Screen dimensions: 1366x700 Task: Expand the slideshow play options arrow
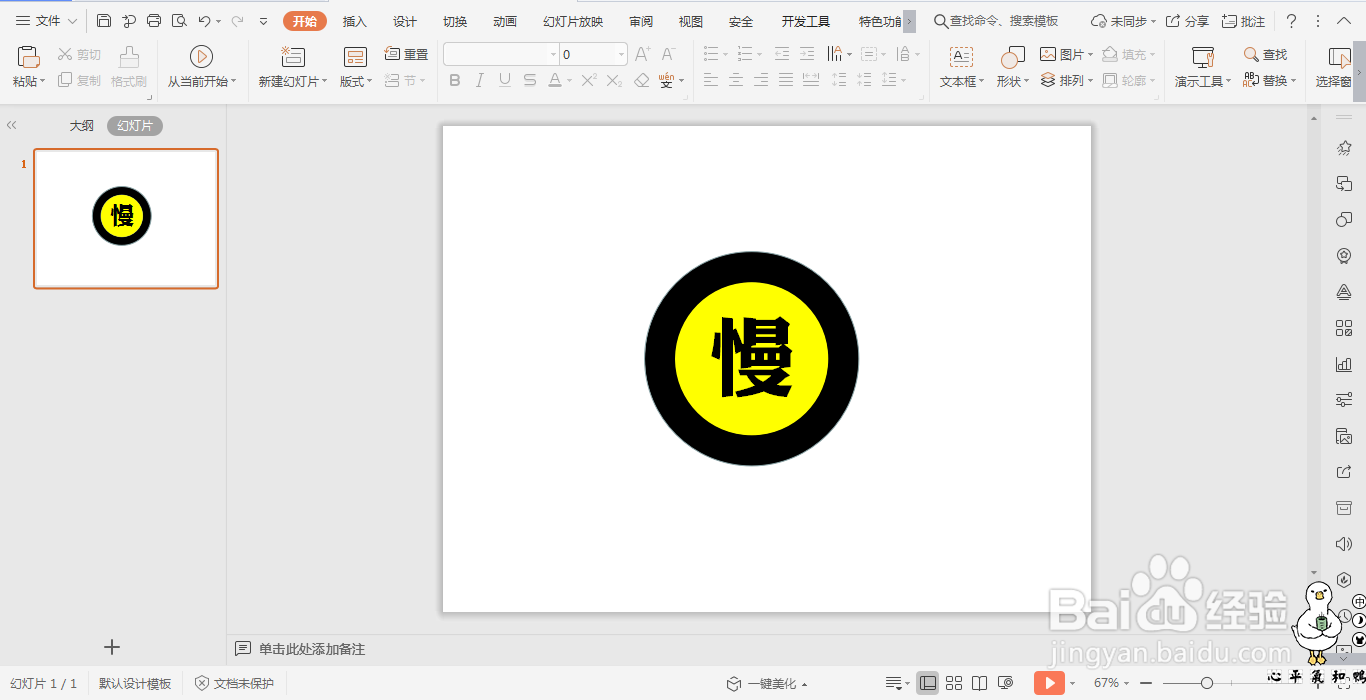[x=1072, y=683]
